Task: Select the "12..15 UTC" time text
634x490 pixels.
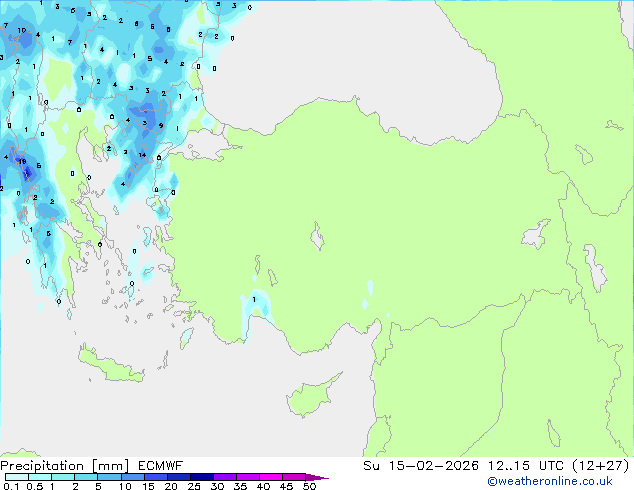Action: (526, 466)
